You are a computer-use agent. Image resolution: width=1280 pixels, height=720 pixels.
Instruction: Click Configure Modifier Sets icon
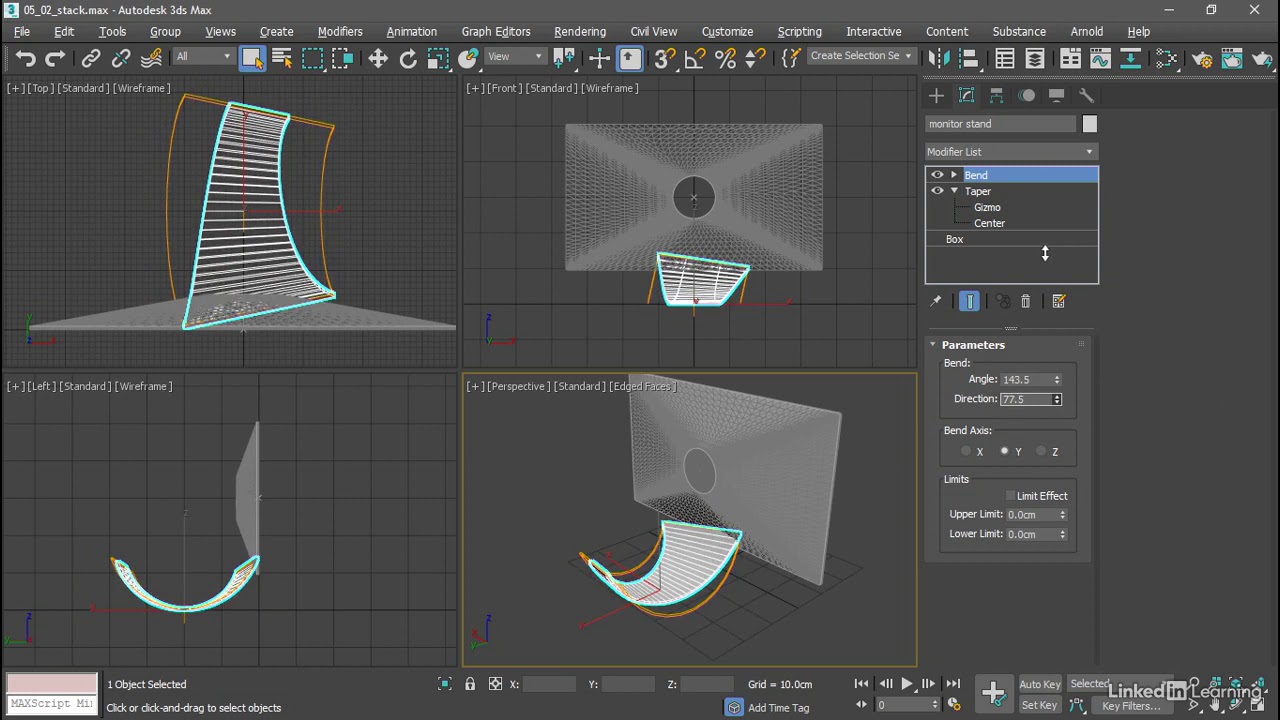[x=1059, y=301]
